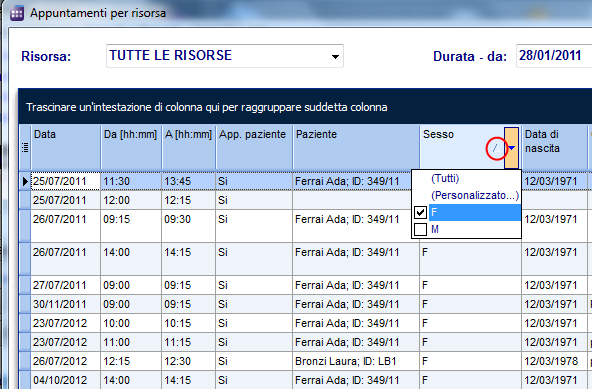Click the 14:15 cell in the 04/10/2012 row

(188, 380)
